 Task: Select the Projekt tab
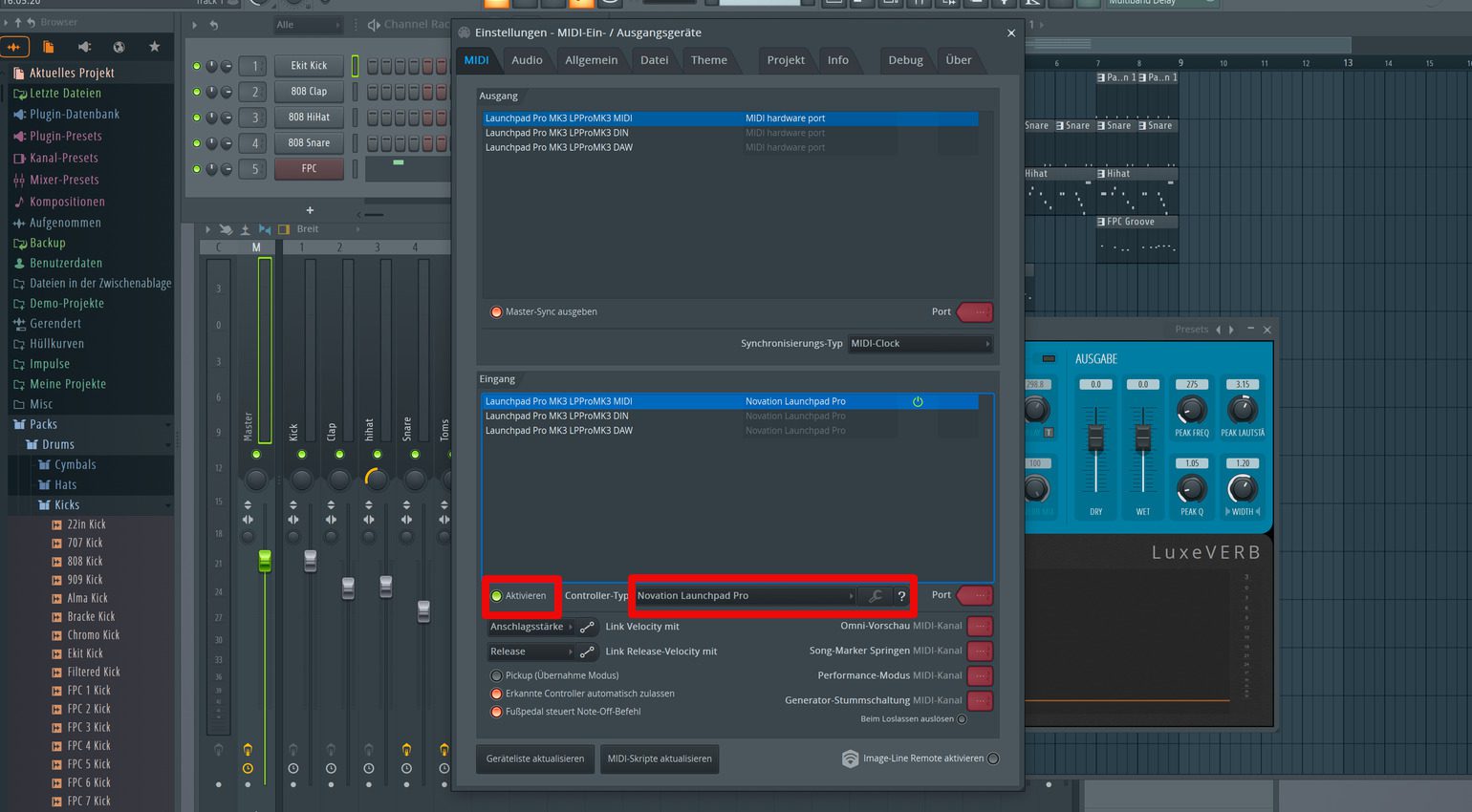[x=786, y=59]
